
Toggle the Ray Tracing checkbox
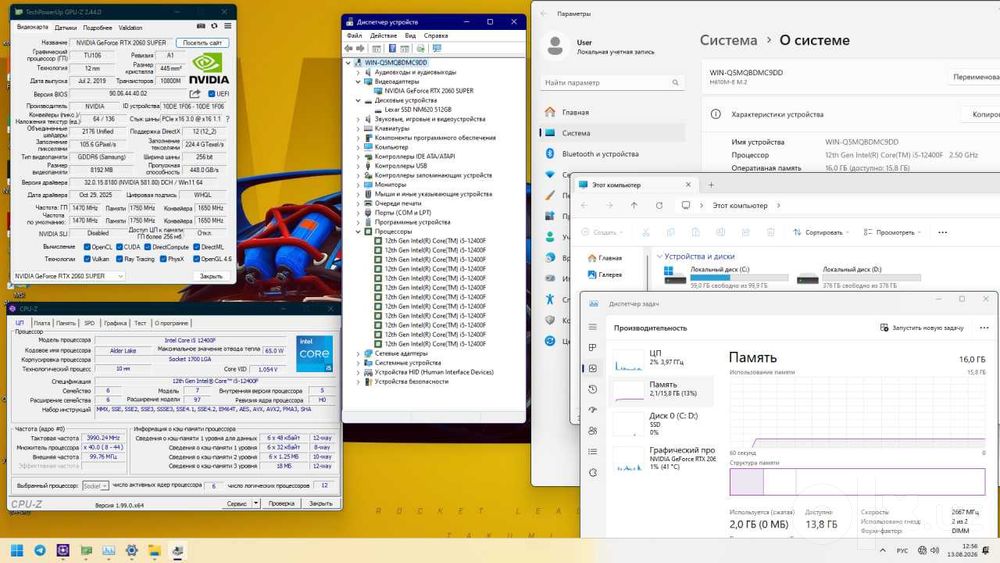click(119, 259)
